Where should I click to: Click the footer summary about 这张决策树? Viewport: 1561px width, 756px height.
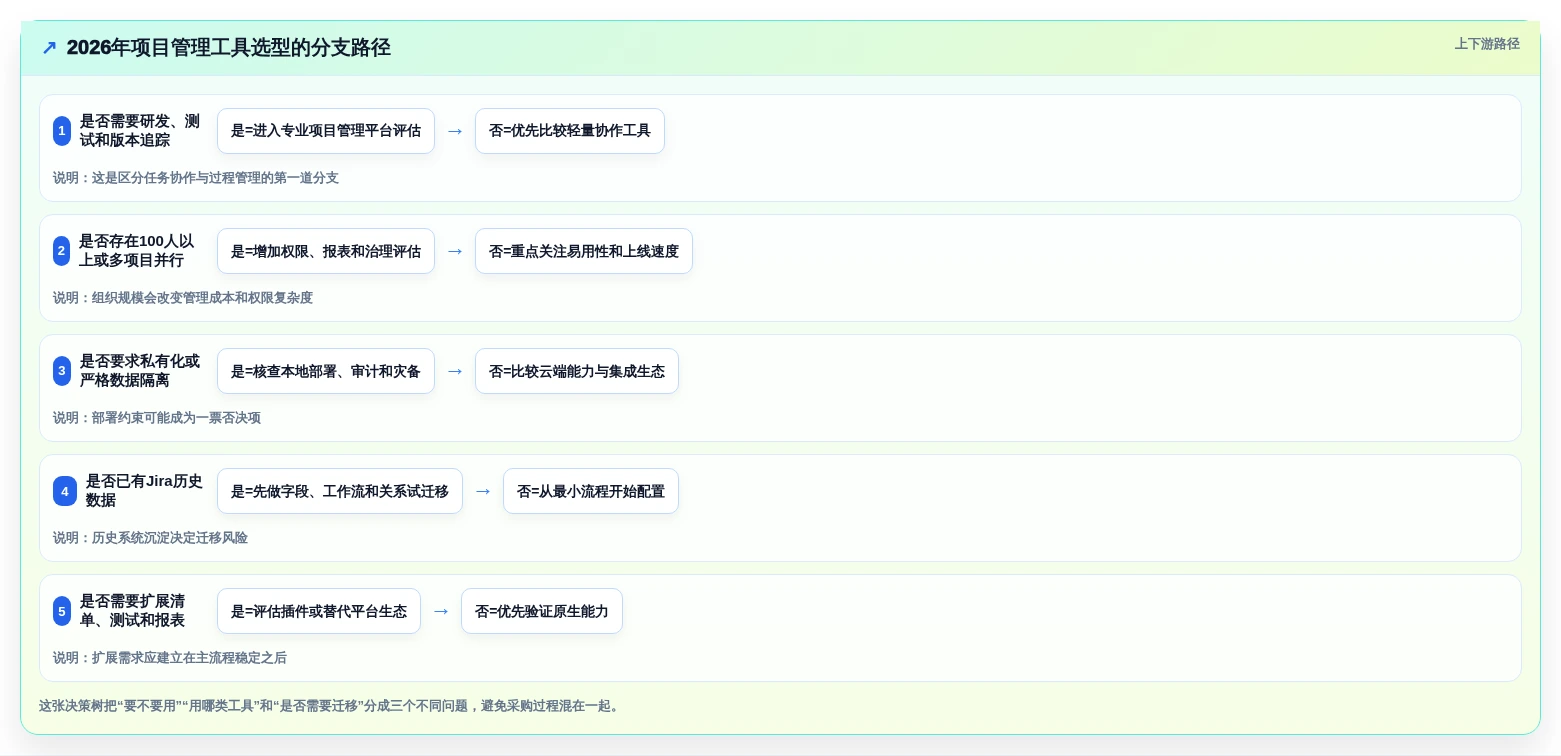click(x=331, y=706)
